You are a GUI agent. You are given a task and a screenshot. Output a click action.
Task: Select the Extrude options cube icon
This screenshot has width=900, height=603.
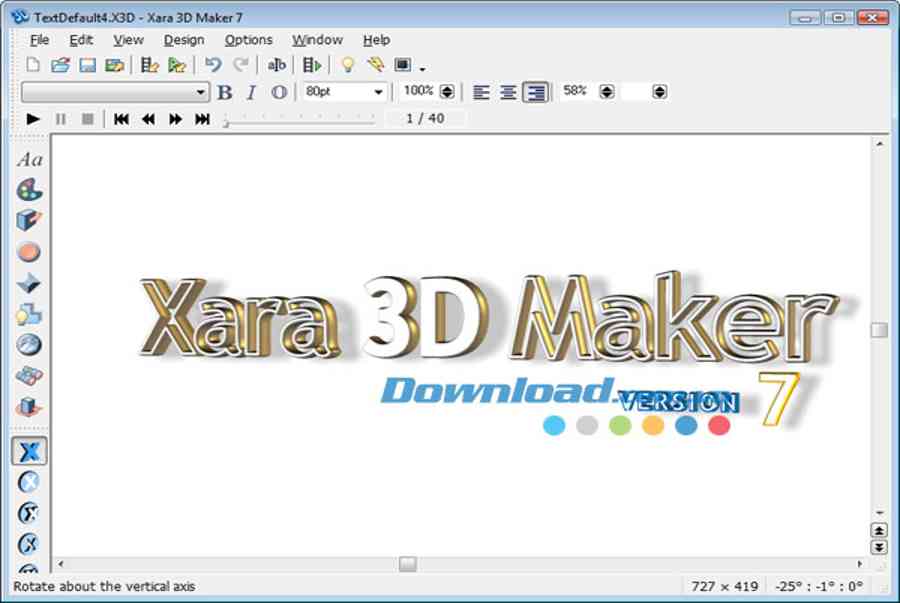coord(29,220)
